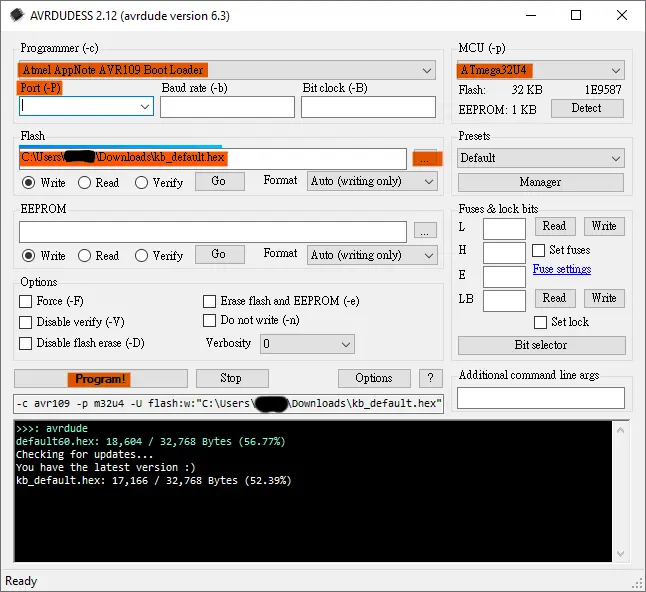This screenshot has height=592, width=646.
Task: Enable the Force (-F) checkbox
Action: click(x=26, y=301)
